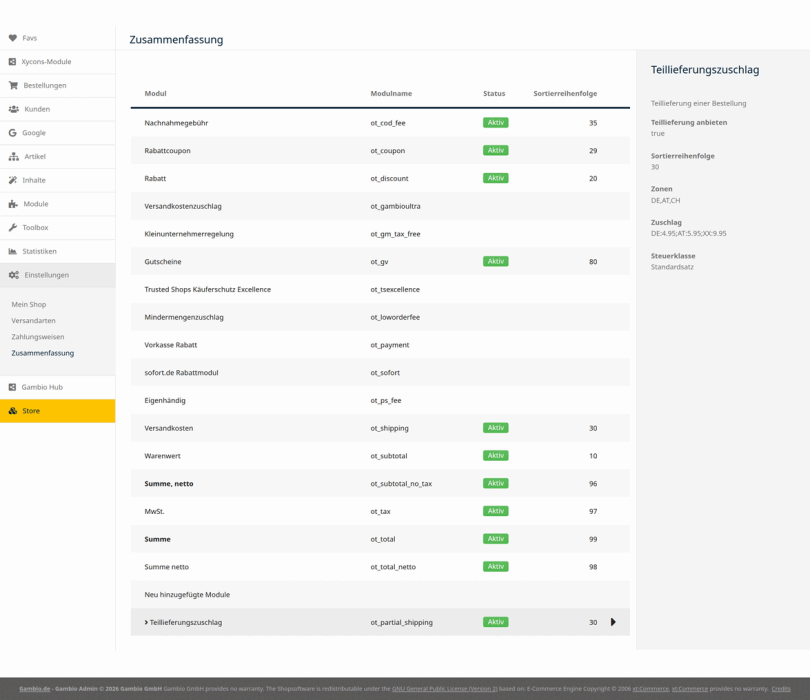Click module name ot_subtotal_no_tax
The image size is (810, 700).
401,484
